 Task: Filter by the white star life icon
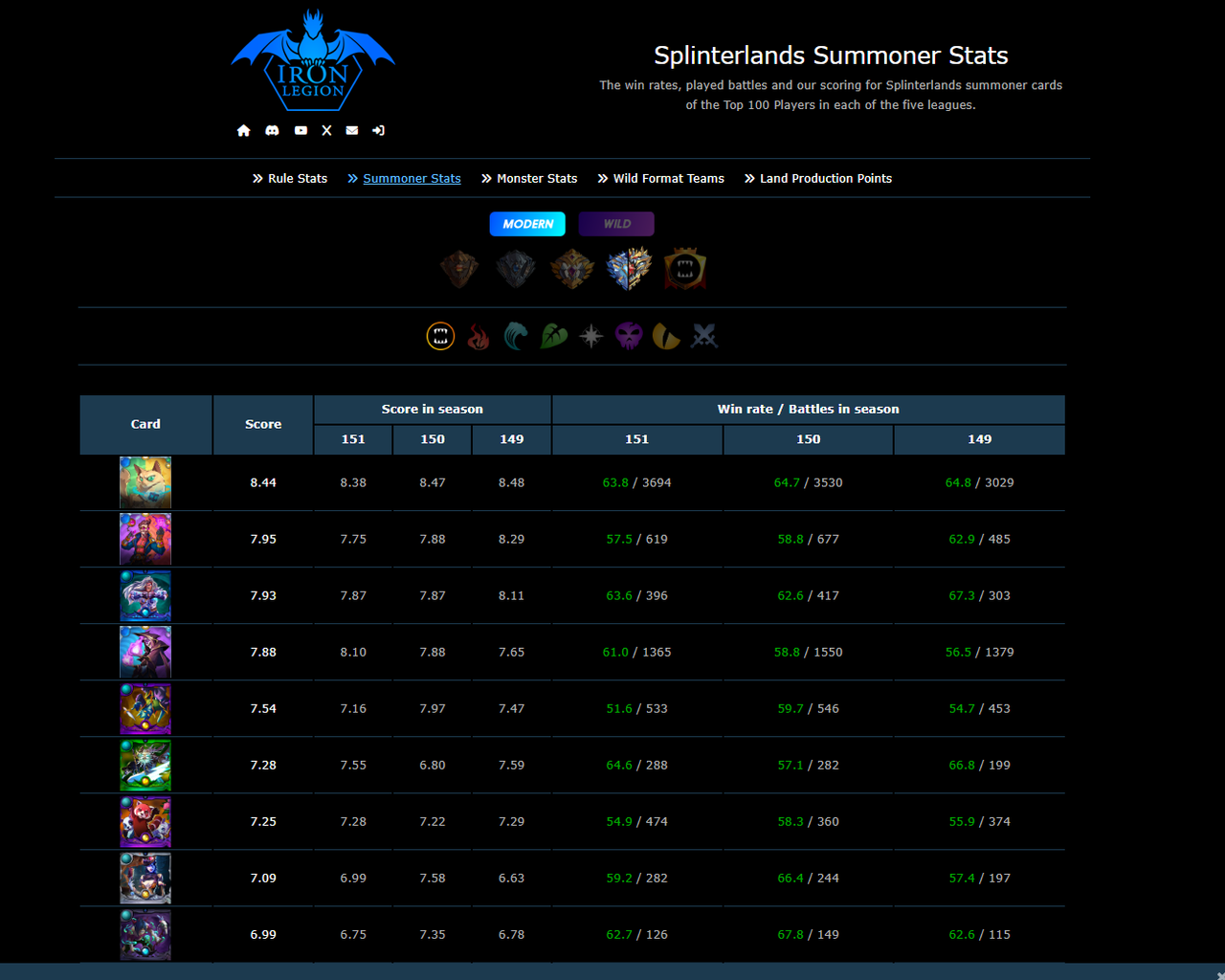click(591, 336)
